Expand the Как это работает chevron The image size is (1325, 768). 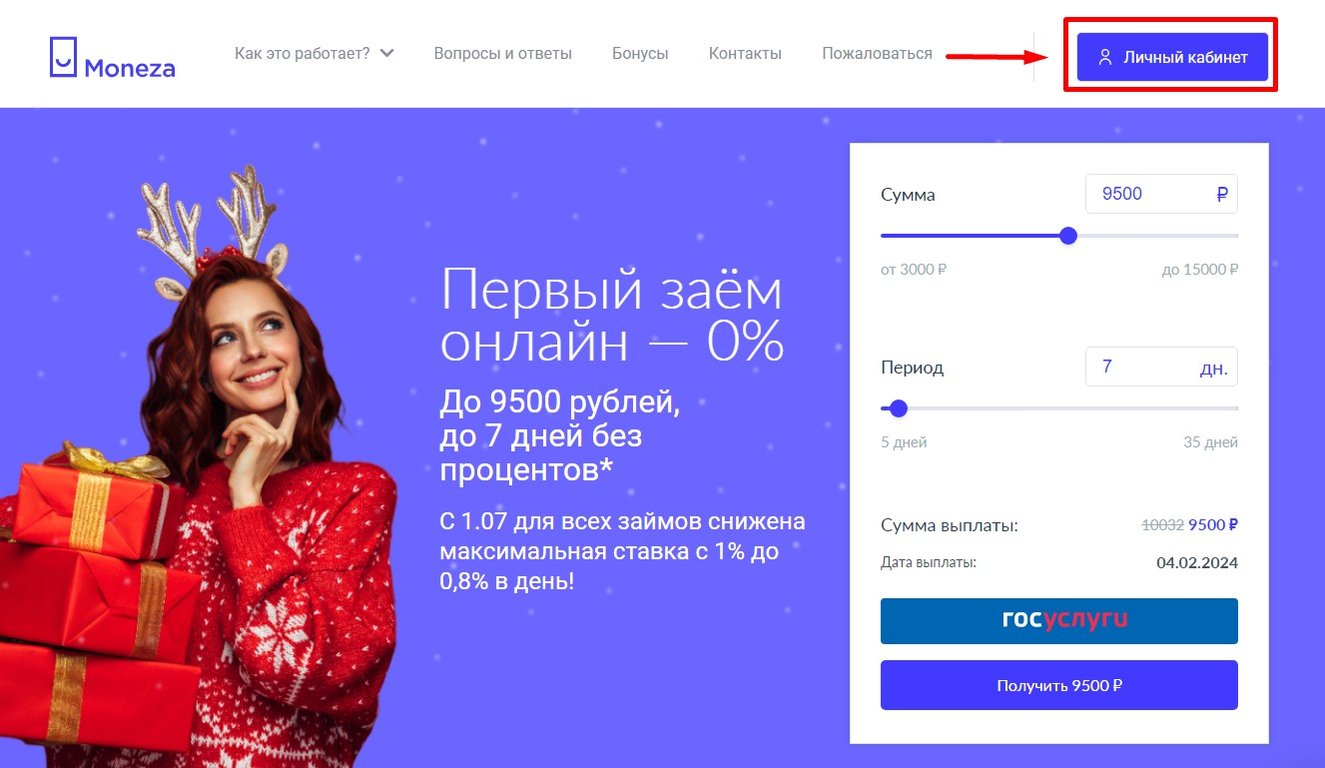click(x=387, y=53)
